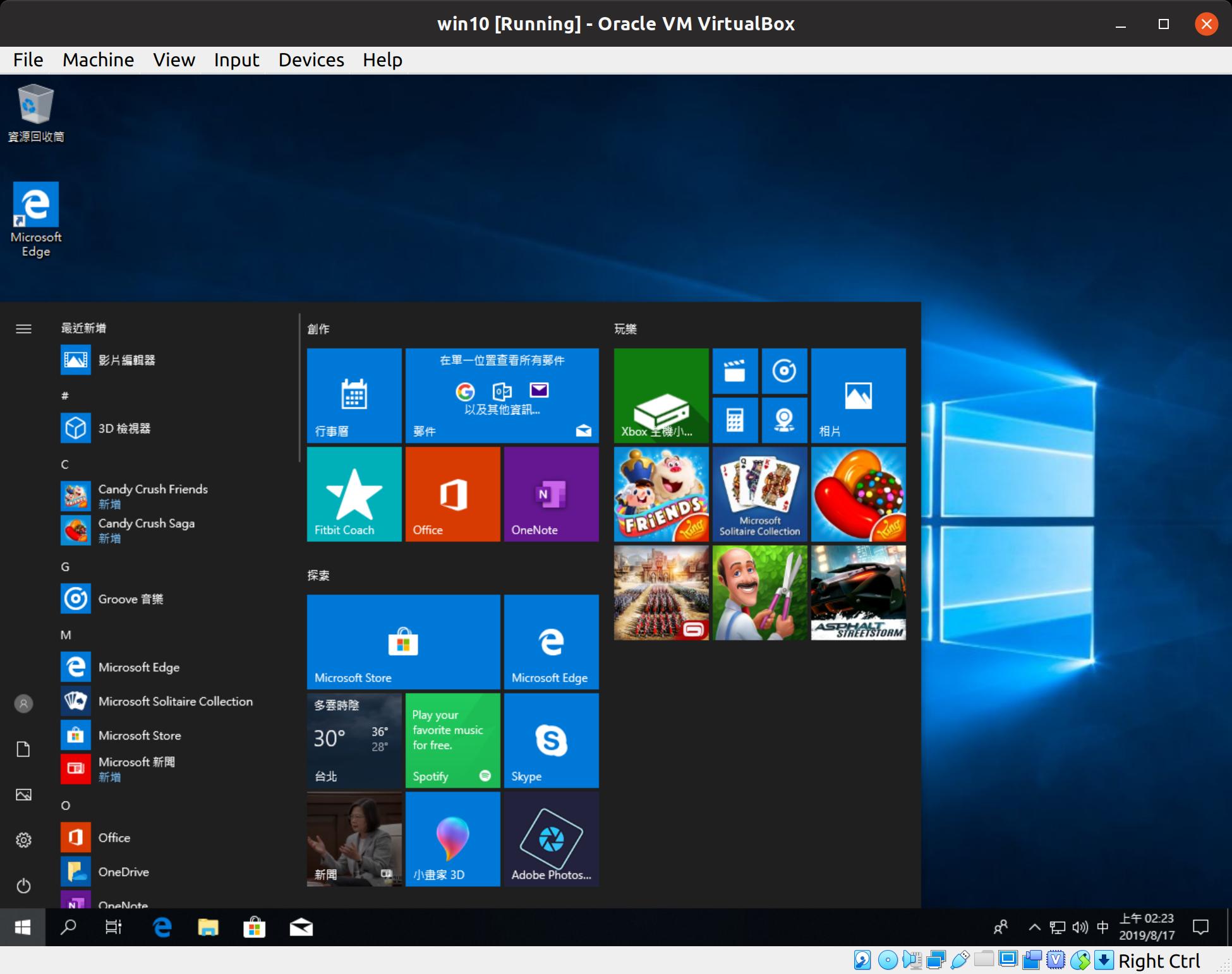Launch the Office tile
The width and height of the screenshot is (1232, 974).
[x=452, y=494]
